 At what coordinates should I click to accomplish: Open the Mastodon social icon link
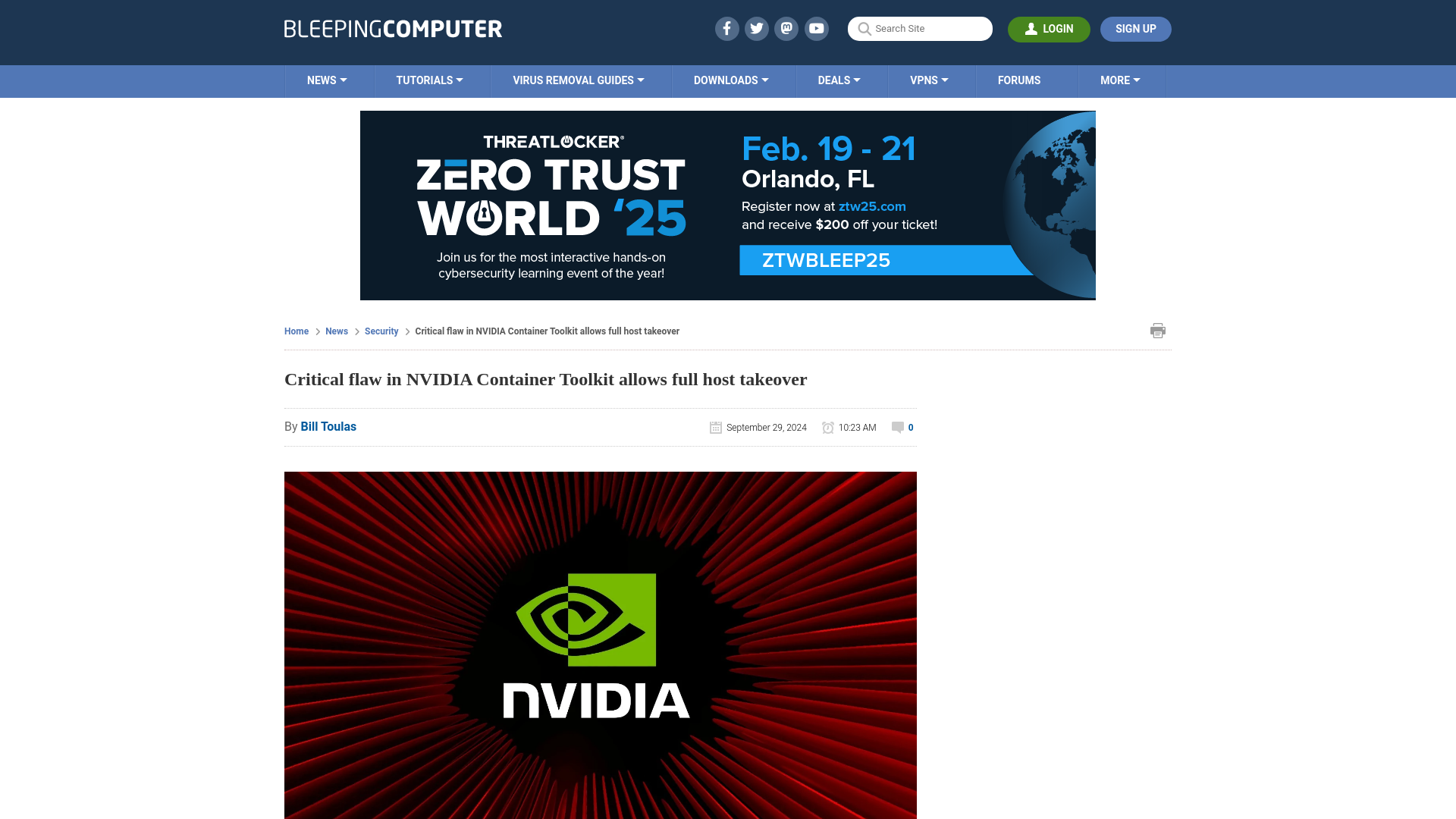(x=787, y=28)
